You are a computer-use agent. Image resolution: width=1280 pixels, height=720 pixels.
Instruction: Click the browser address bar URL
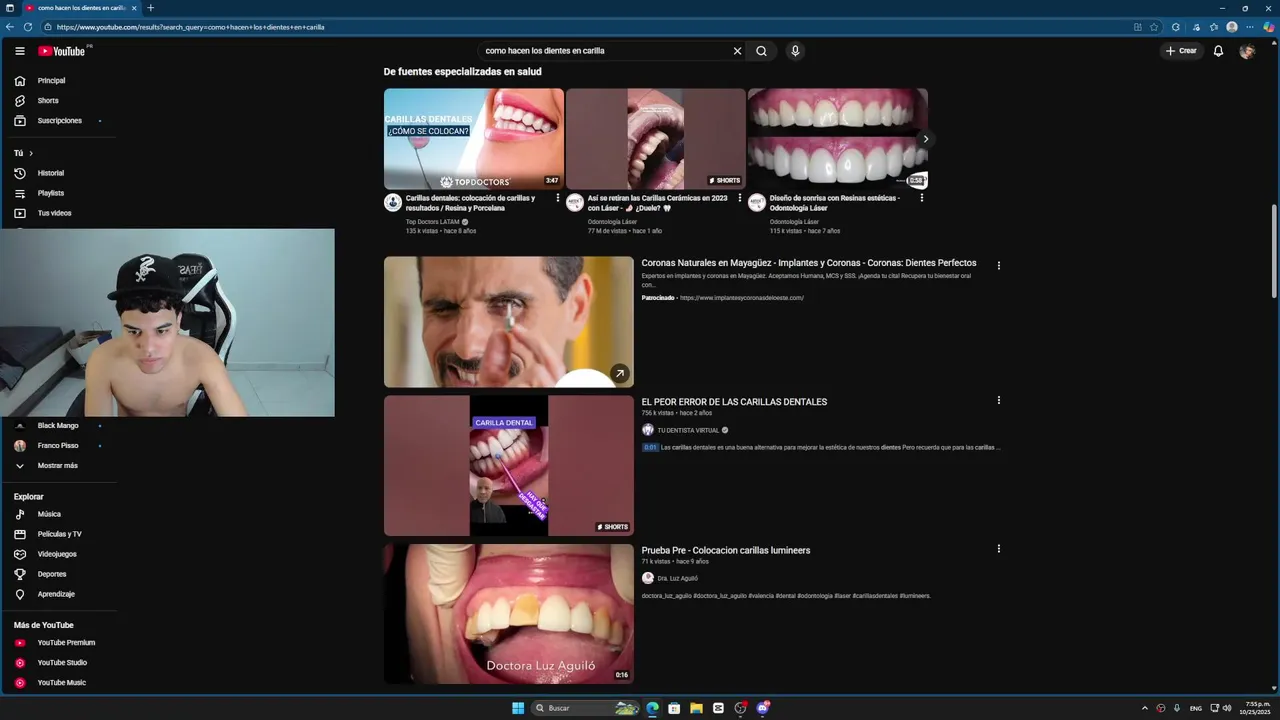pos(190,27)
